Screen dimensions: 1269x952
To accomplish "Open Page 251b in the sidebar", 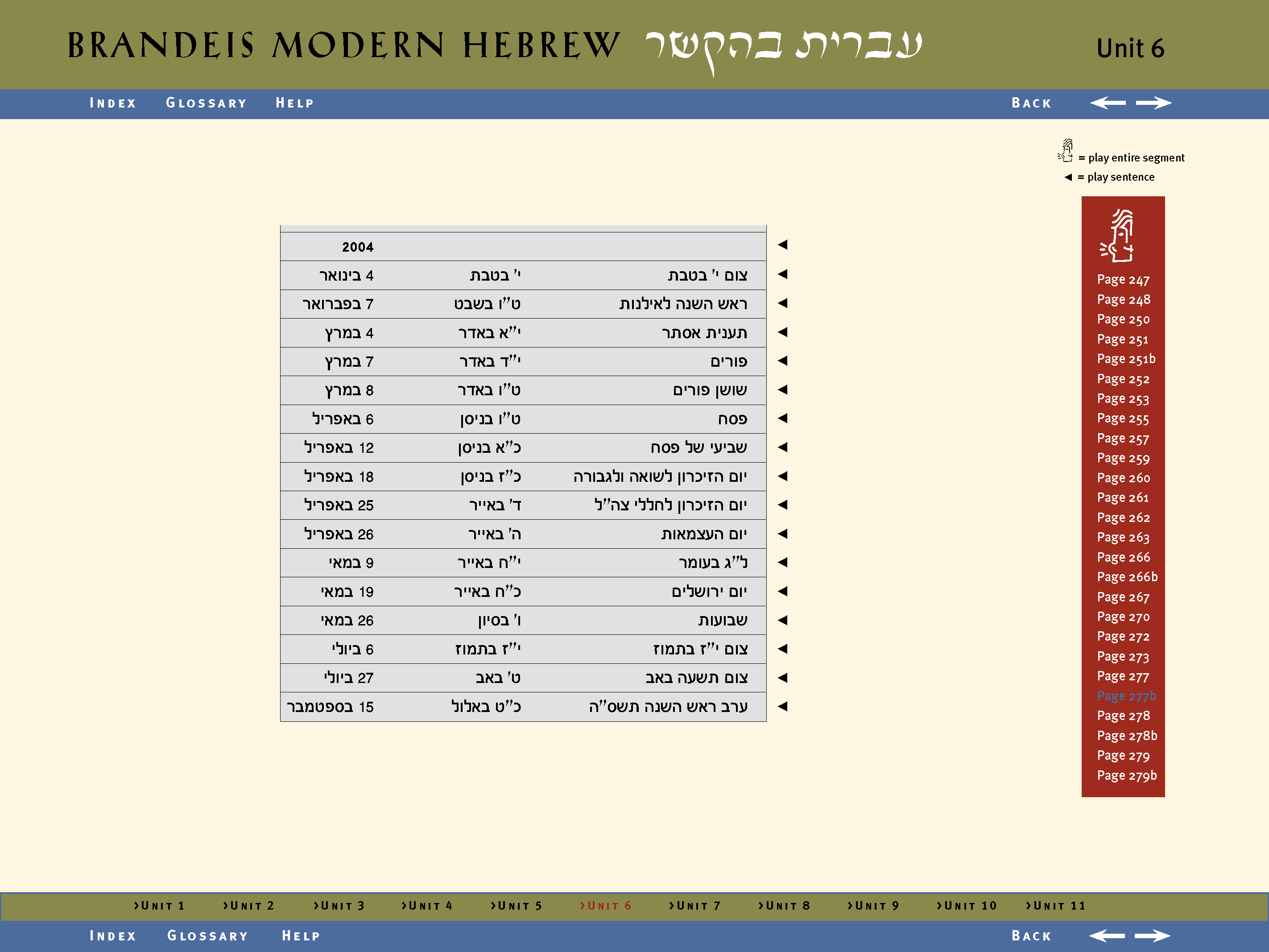I will point(1126,359).
